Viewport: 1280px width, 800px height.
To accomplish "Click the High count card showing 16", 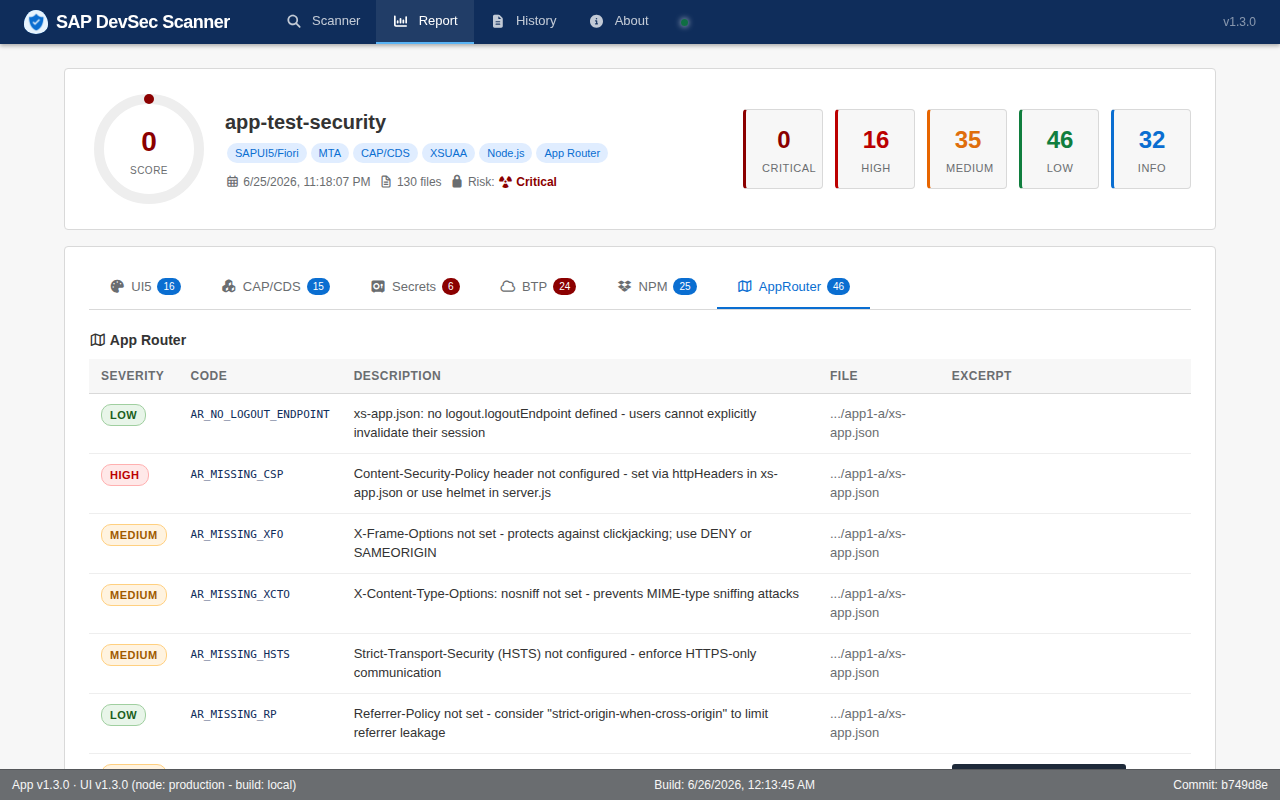I will tap(875, 149).
